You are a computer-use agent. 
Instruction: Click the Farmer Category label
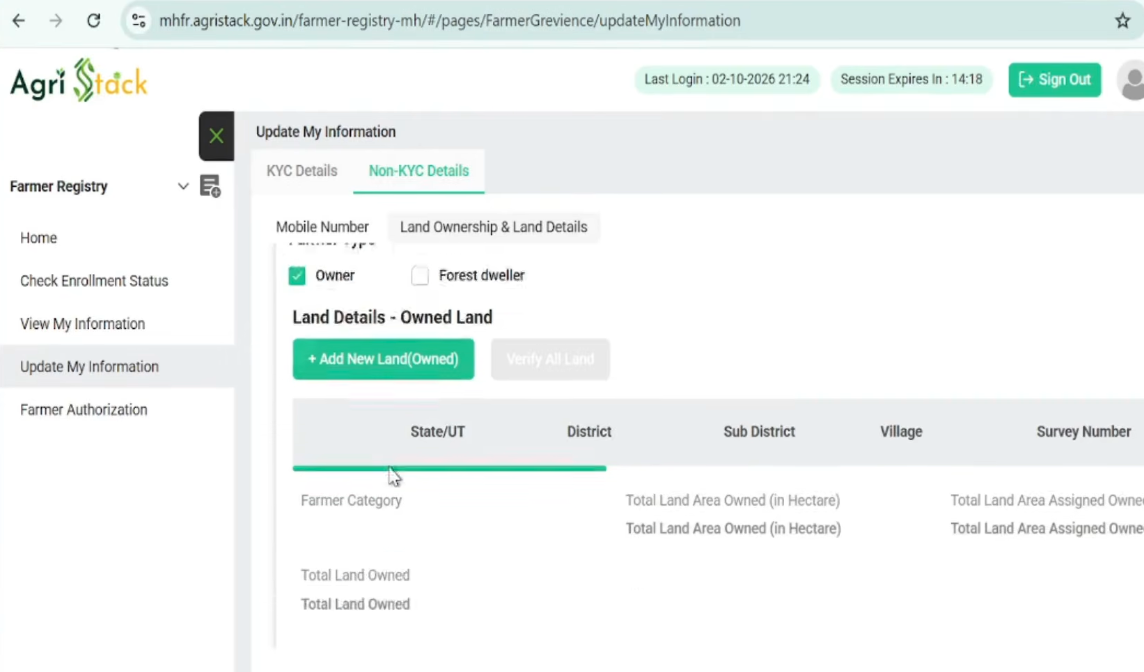[351, 501]
